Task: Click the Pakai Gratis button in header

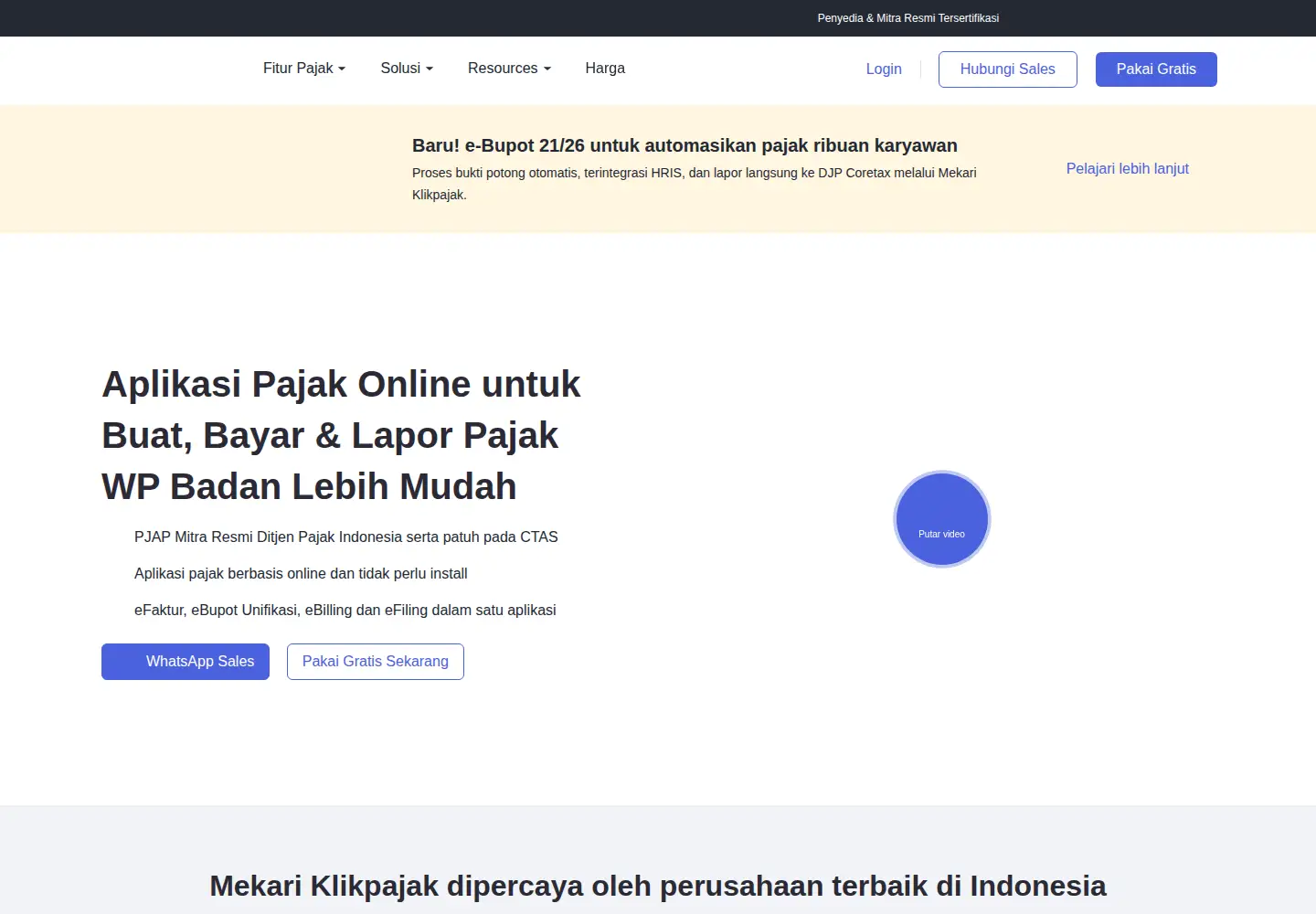Action: pyautogui.click(x=1156, y=69)
